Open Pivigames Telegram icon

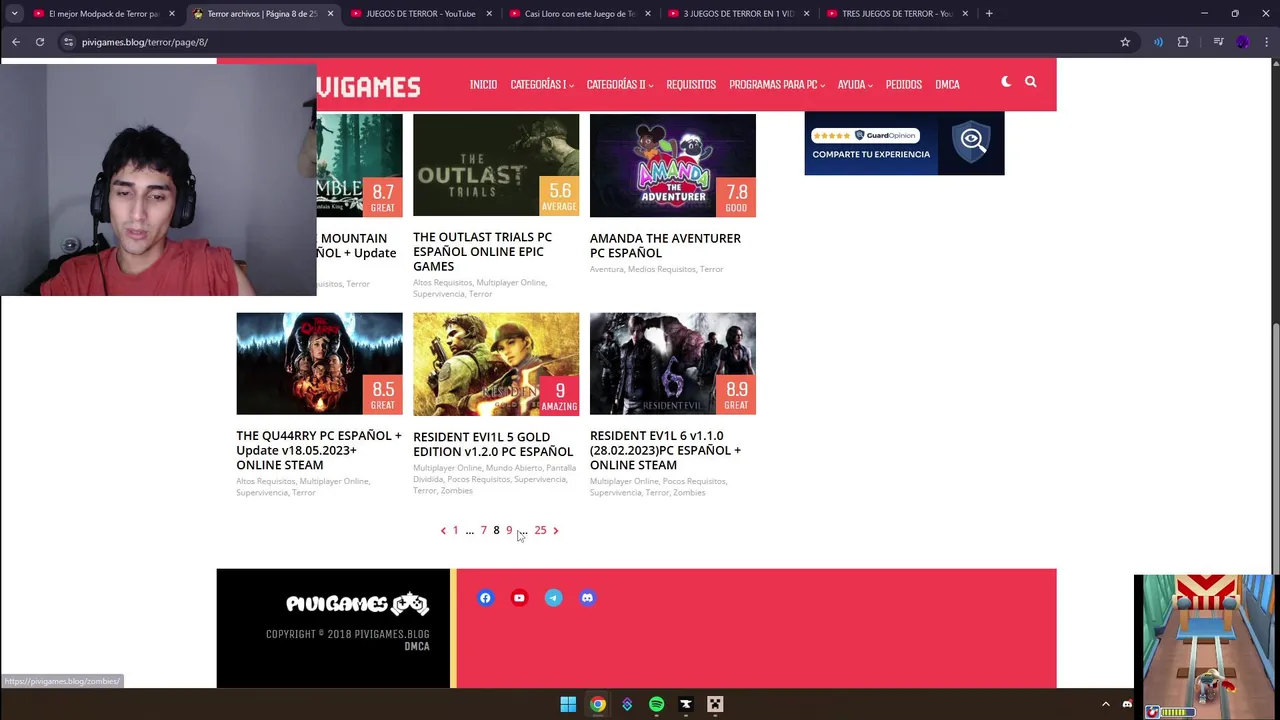[x=553, y=598]
